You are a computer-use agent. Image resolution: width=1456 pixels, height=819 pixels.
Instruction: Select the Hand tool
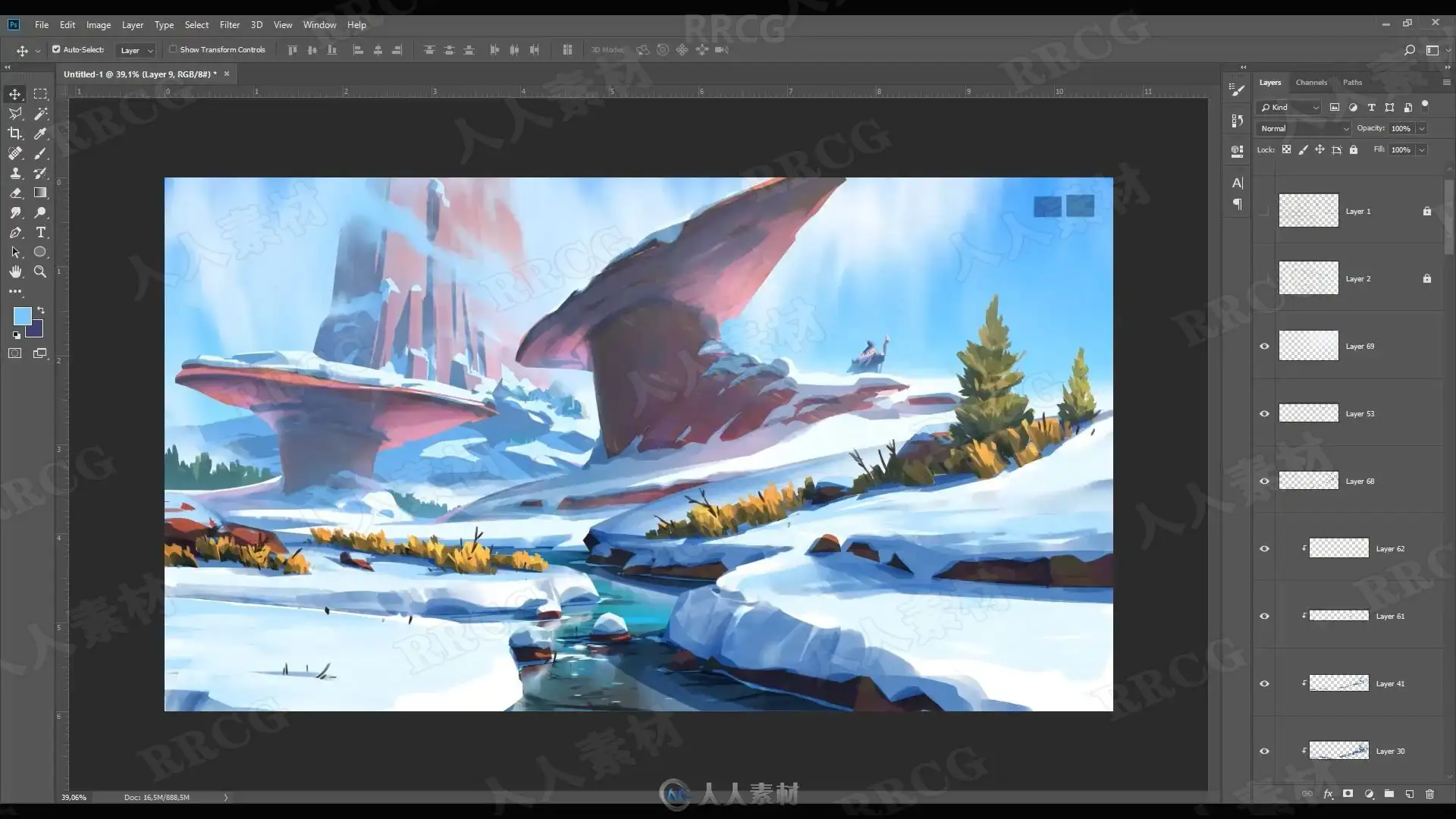[15, 271]
